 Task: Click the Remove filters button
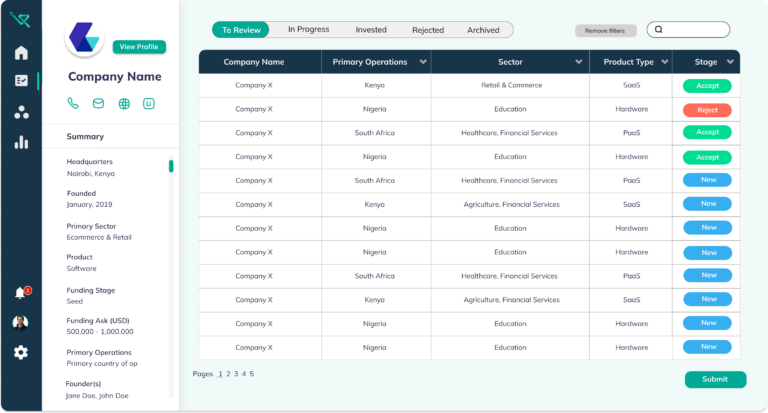(x=605, y=31)
